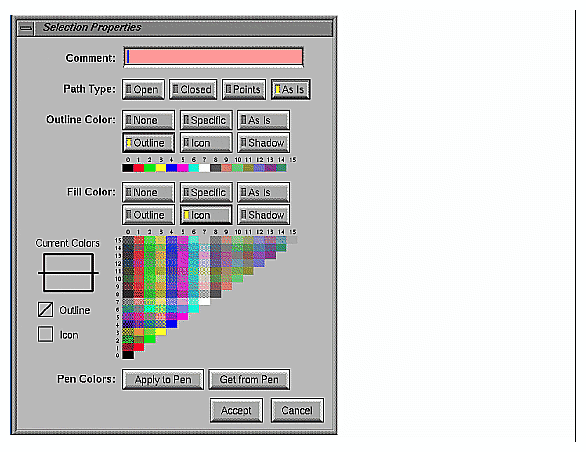Pick red fill cell at row 1 column 1
This screenshot has width=586, height=452.
[139, 347]
